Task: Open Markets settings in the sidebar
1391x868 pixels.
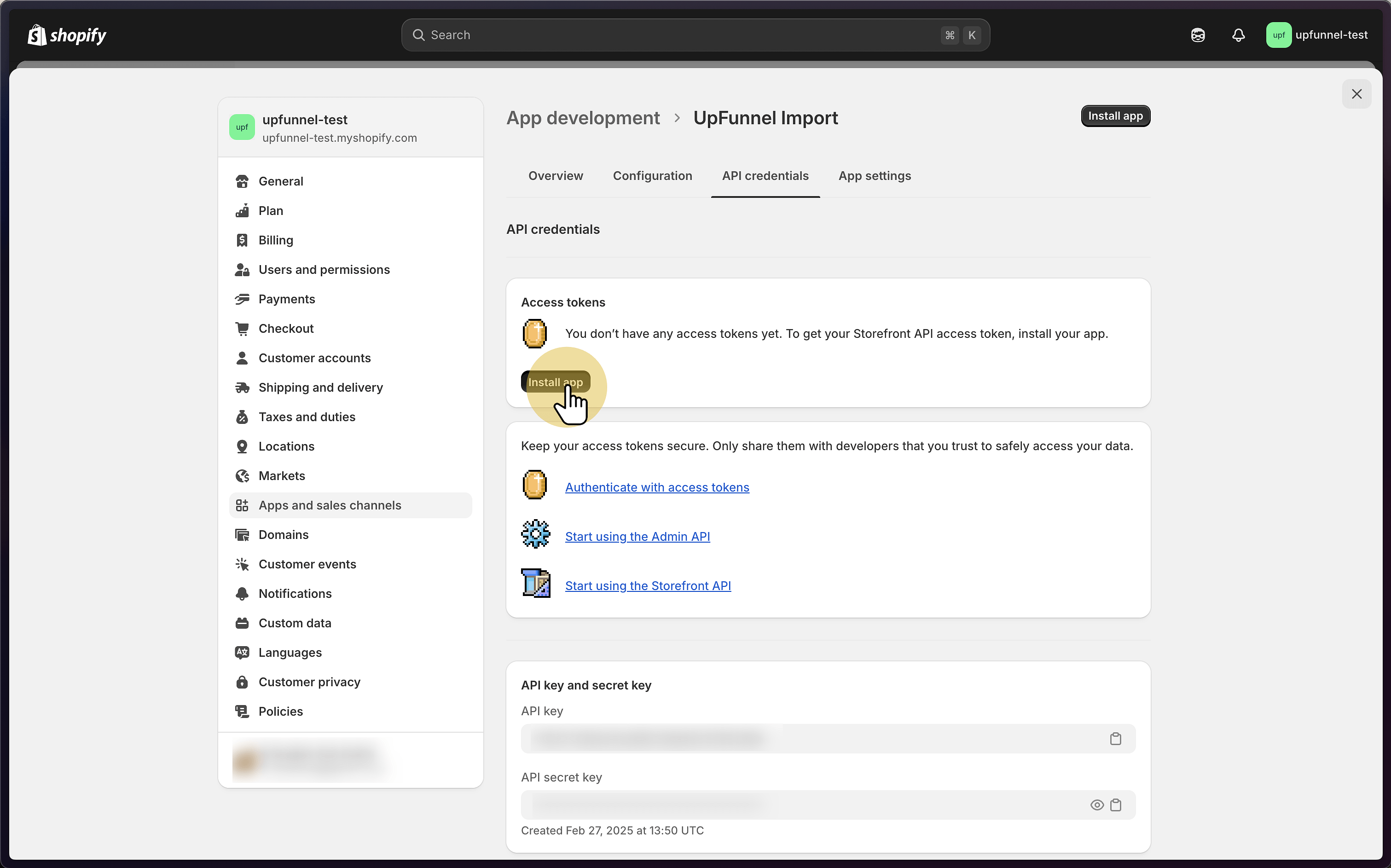Action: 281,475
